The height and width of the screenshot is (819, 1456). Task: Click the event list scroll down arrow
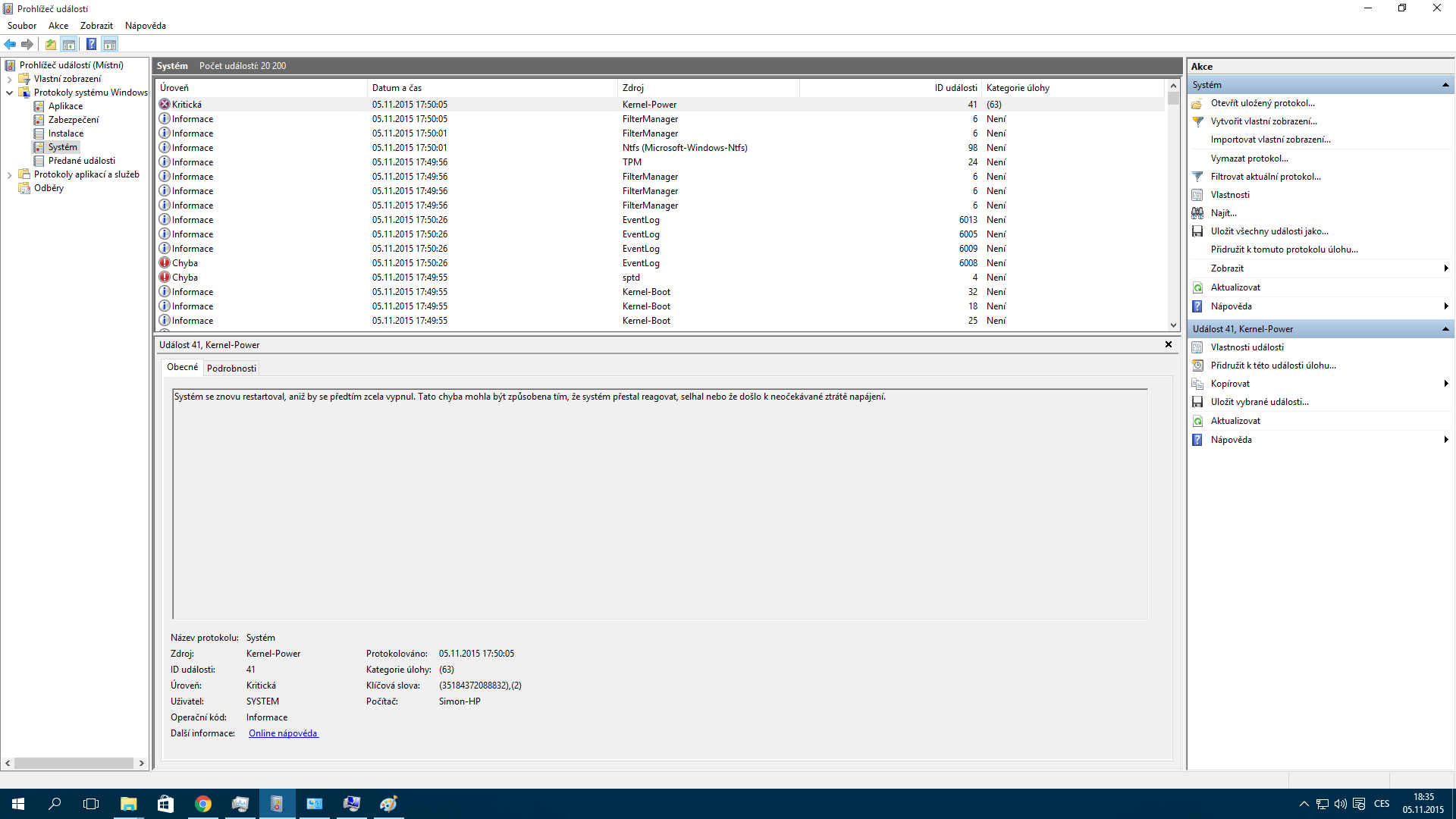coord(1173,325)
